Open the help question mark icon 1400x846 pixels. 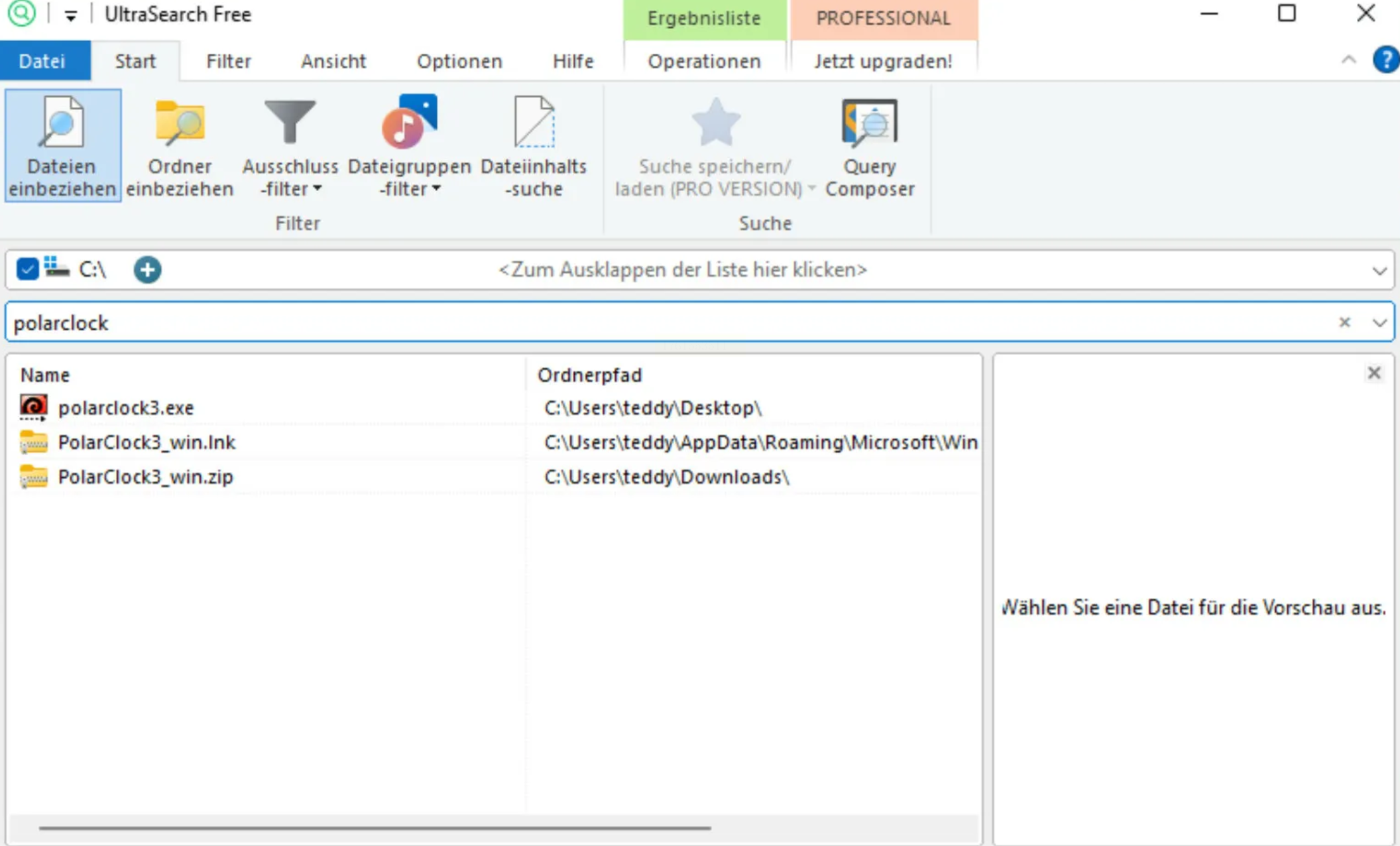click(x=1385, y=60)
